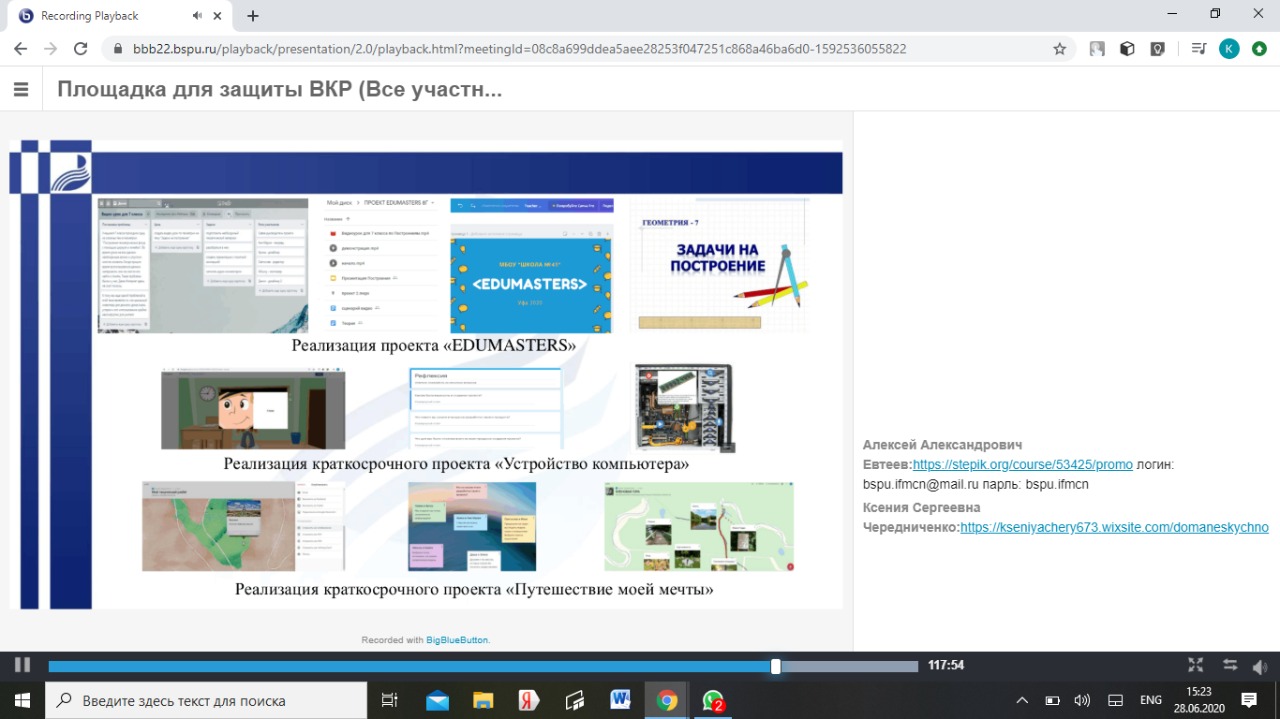The height and width of the screenshot is (719, 1280).
Task: Show hidden system tray icons
Action: click(x=1021, y=700)
